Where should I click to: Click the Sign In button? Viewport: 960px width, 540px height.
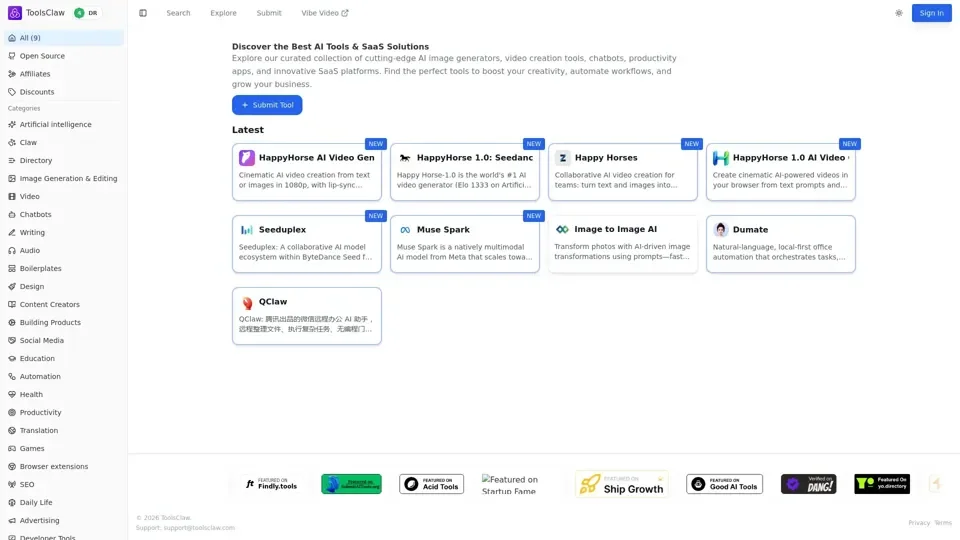pyautogui.click(x=931, y=13)
